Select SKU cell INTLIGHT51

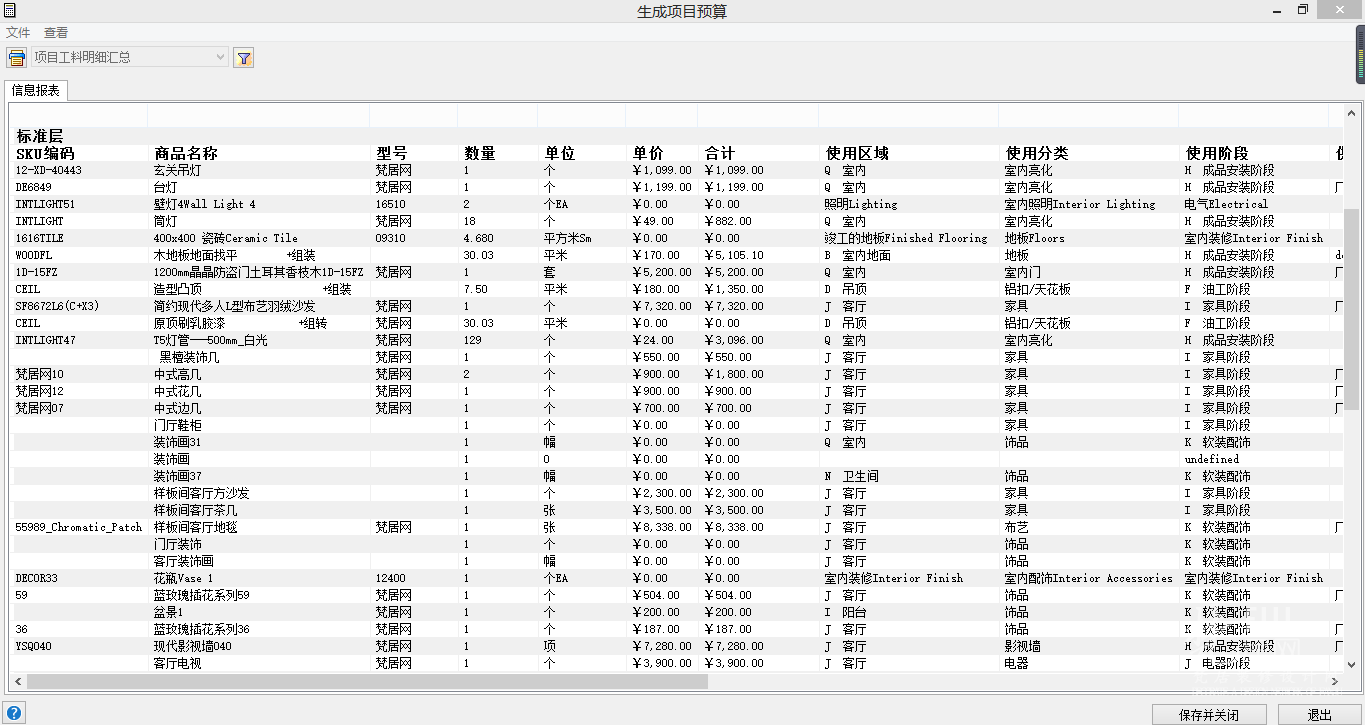(45, 204)
